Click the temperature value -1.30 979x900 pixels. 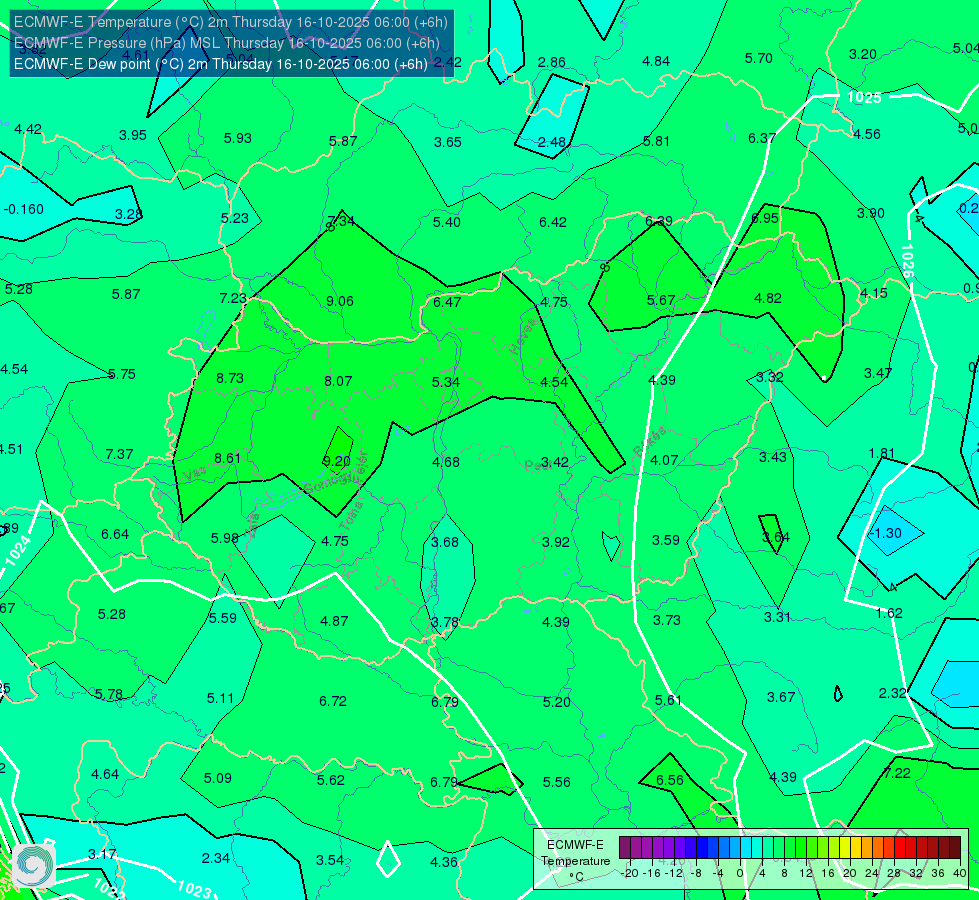point(885,533)
